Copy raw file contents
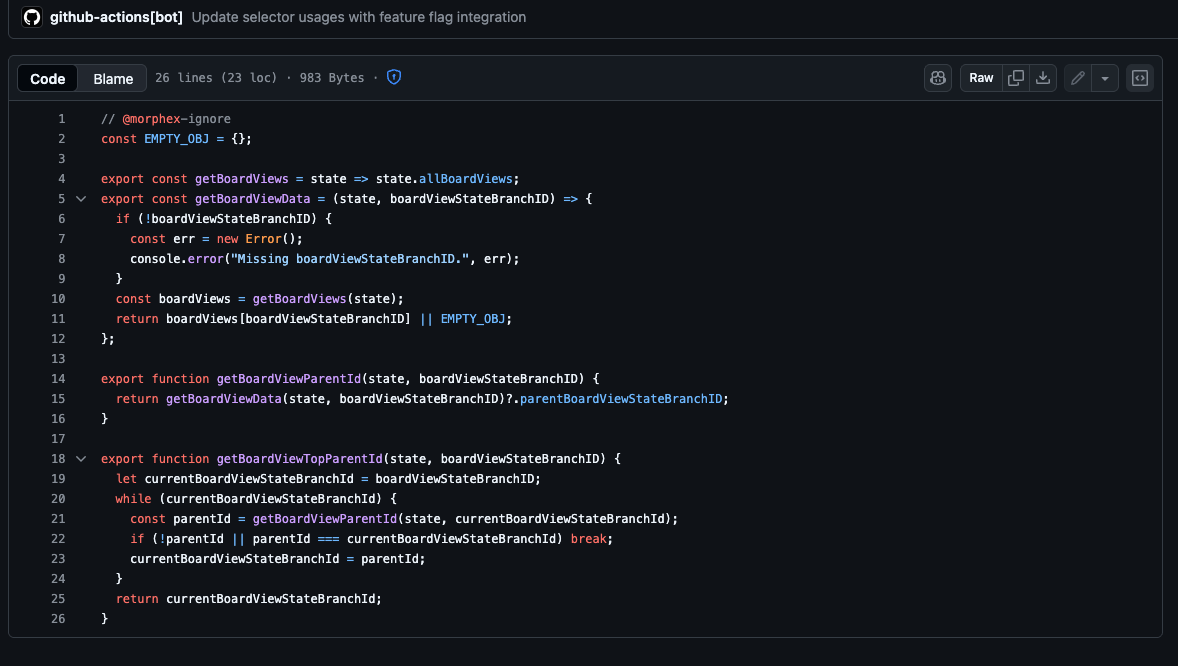Viewport: 1178px width, 666px height. (x=1016, y=77)
